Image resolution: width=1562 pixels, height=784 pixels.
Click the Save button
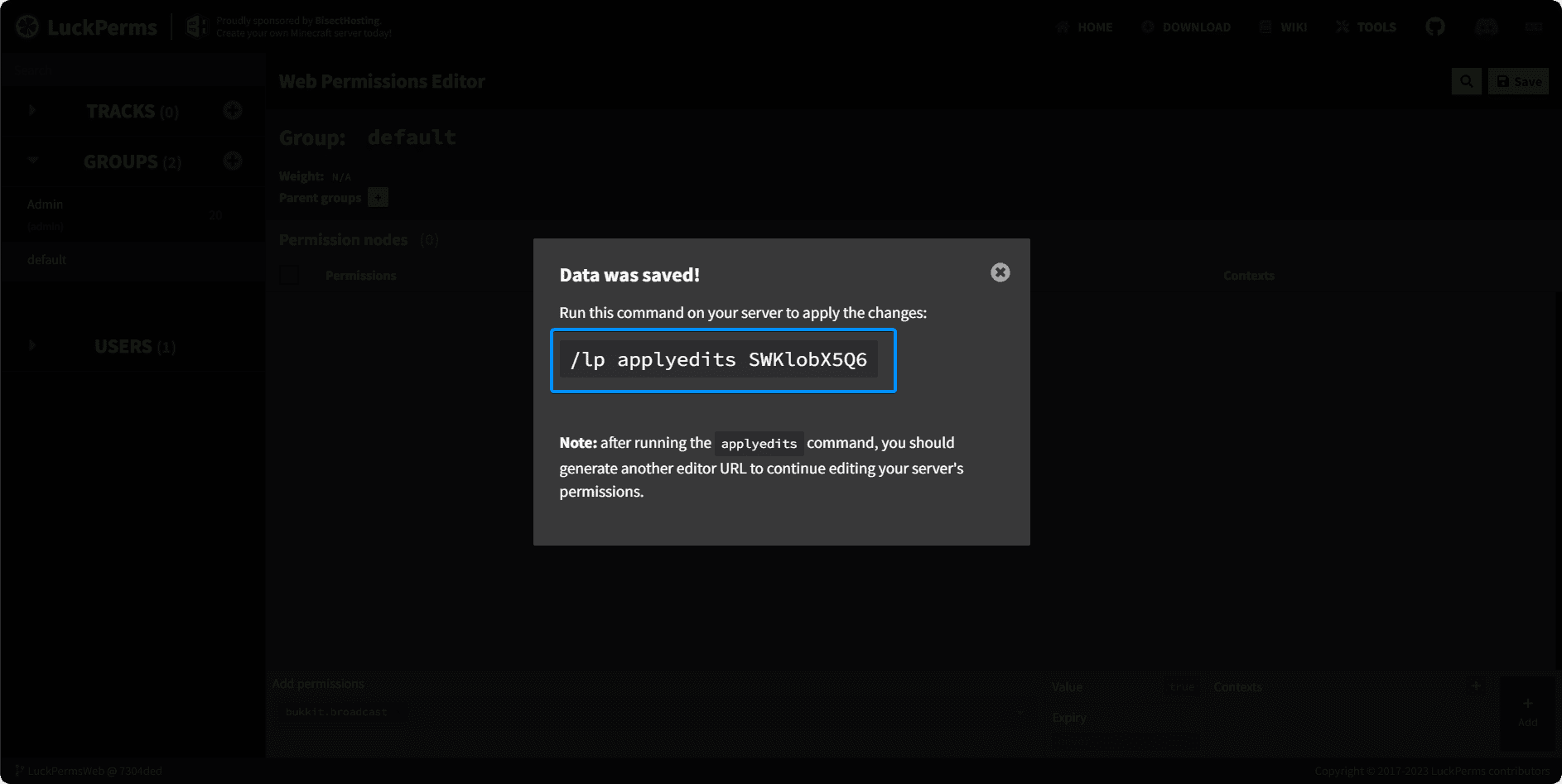tap(1518, 81)
